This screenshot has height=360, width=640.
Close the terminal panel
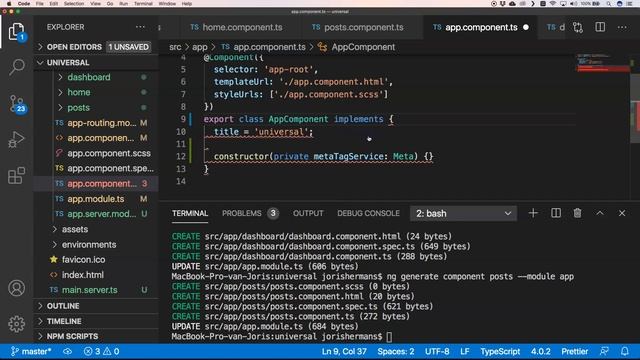pos(622,213)
